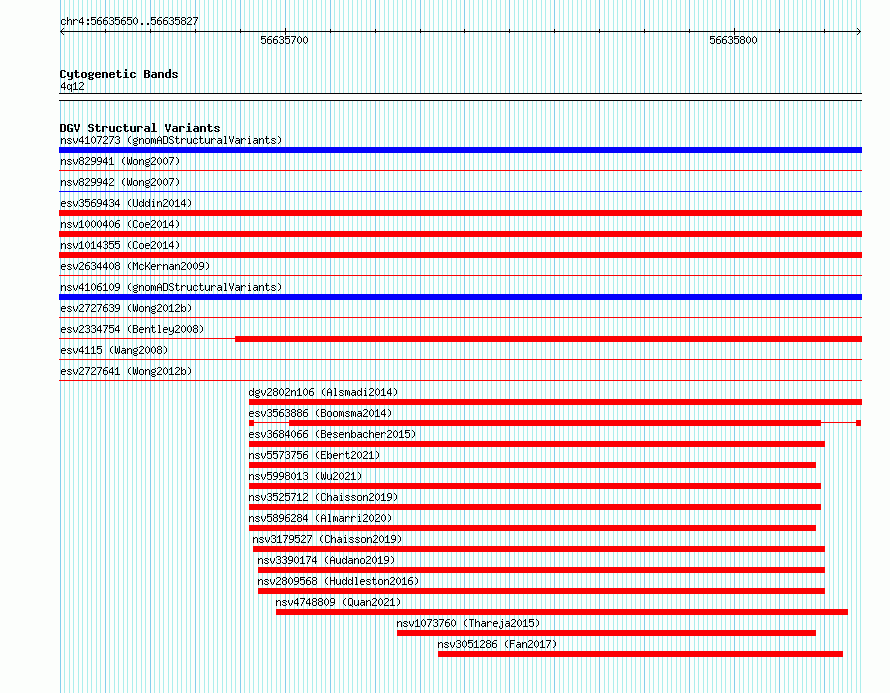Screen dimensions: 890x693
Task: Click the red bar of nsv1000406
Action: [x=460, y=234]
